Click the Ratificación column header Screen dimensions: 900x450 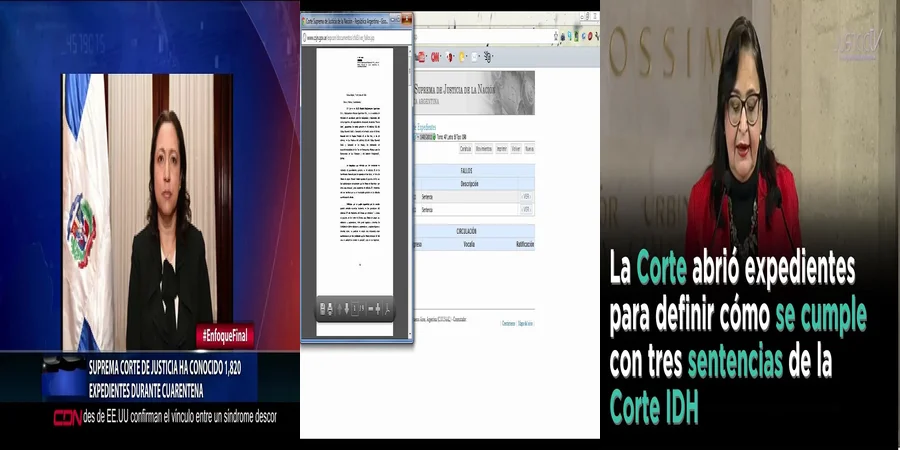(x=525, y=244)
